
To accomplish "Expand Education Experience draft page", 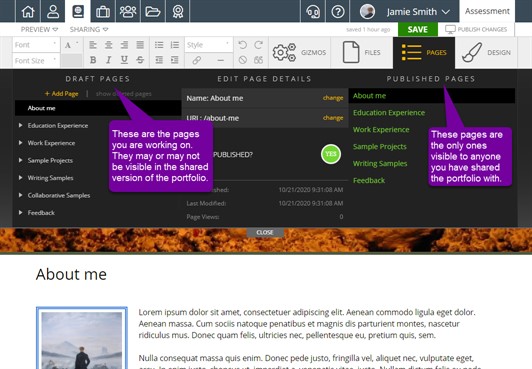I will pos(20,125).
